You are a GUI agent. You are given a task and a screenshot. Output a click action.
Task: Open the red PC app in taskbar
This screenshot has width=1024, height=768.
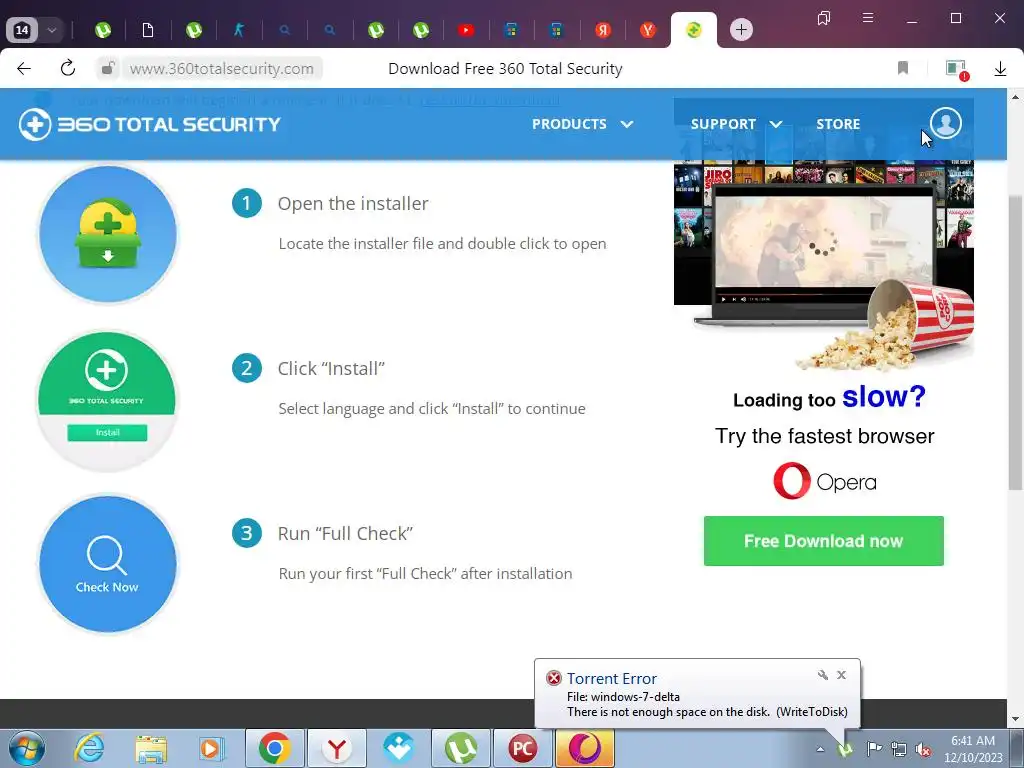tap(522, 748)
